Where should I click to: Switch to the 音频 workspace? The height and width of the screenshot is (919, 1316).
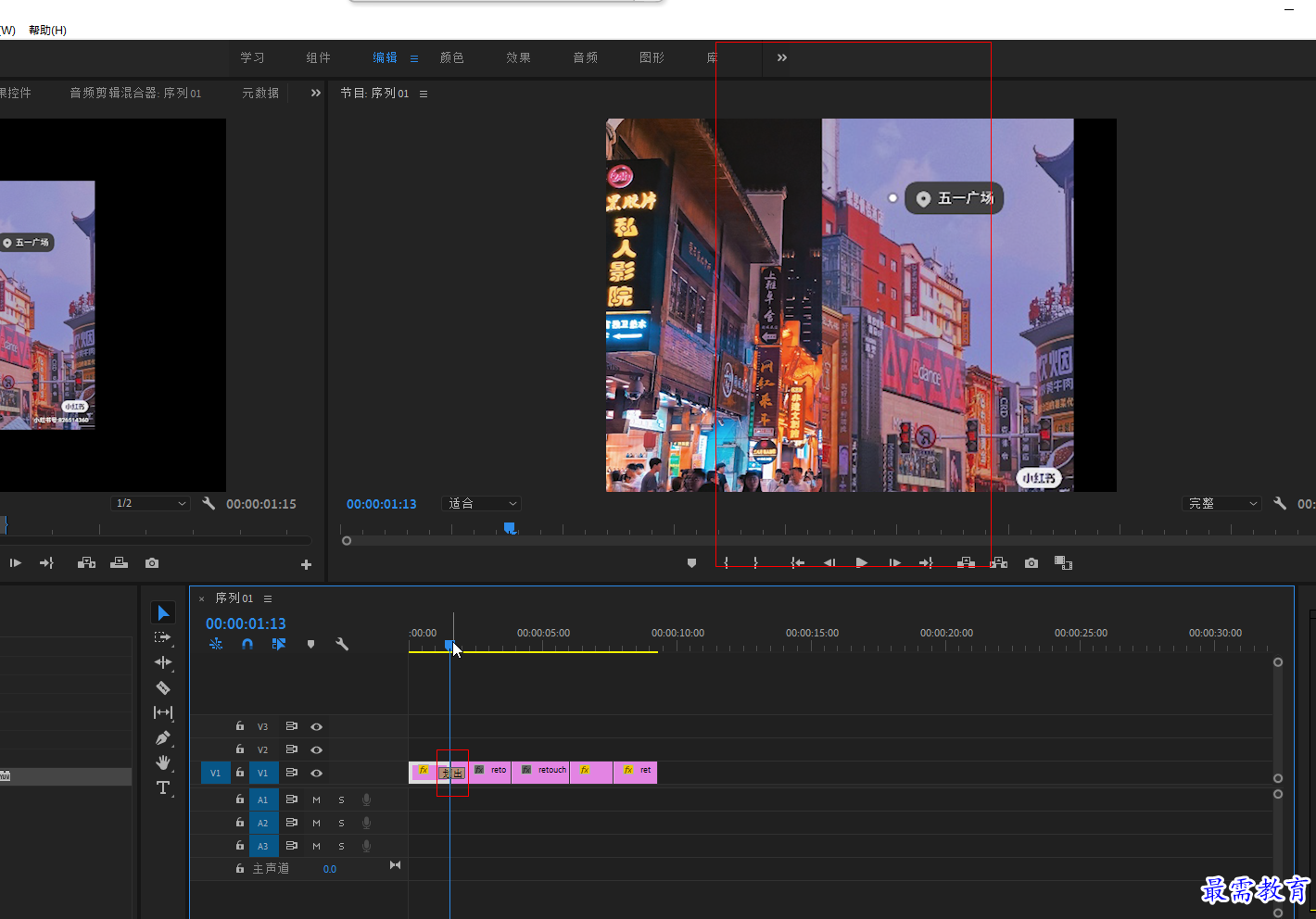[x=585, y=57]
